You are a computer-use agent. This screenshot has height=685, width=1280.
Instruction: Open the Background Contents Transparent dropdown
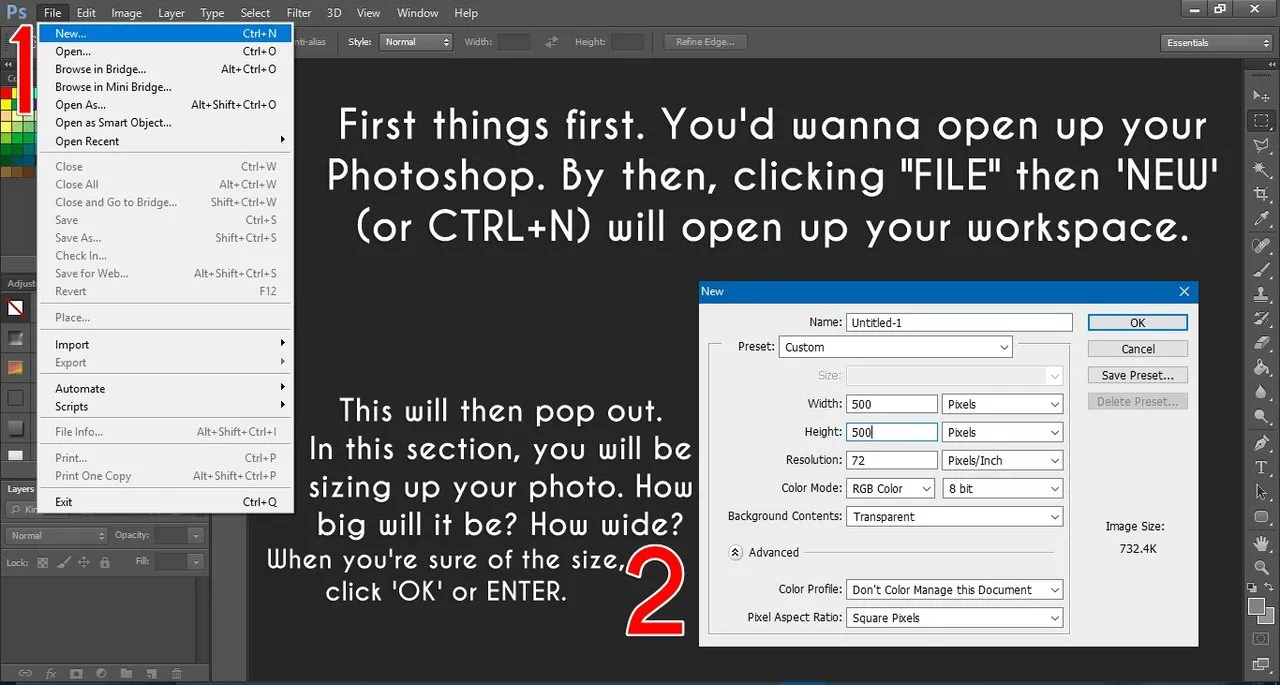pos(954,517)
